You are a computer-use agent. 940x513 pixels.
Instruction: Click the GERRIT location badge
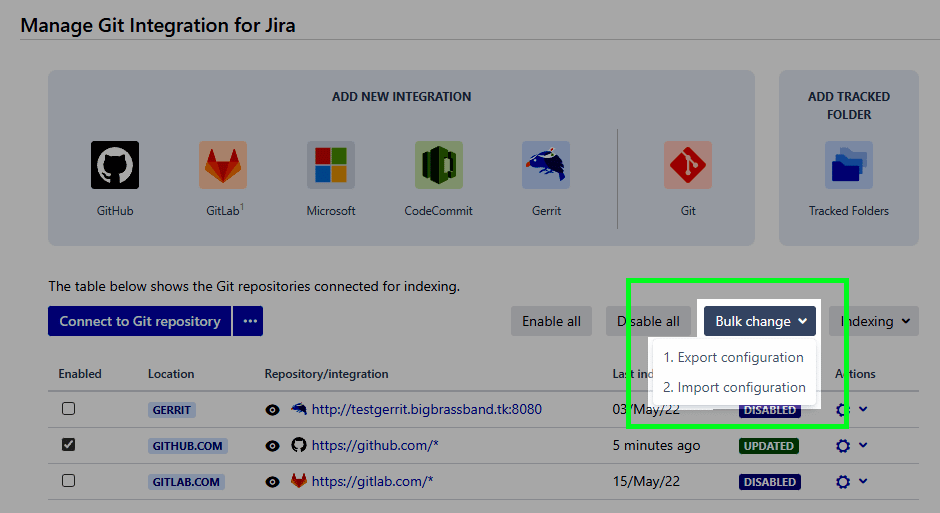[171, 410]
